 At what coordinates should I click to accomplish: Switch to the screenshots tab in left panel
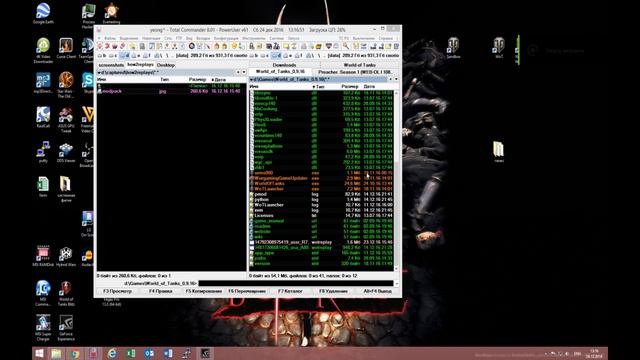click(111, 65)
